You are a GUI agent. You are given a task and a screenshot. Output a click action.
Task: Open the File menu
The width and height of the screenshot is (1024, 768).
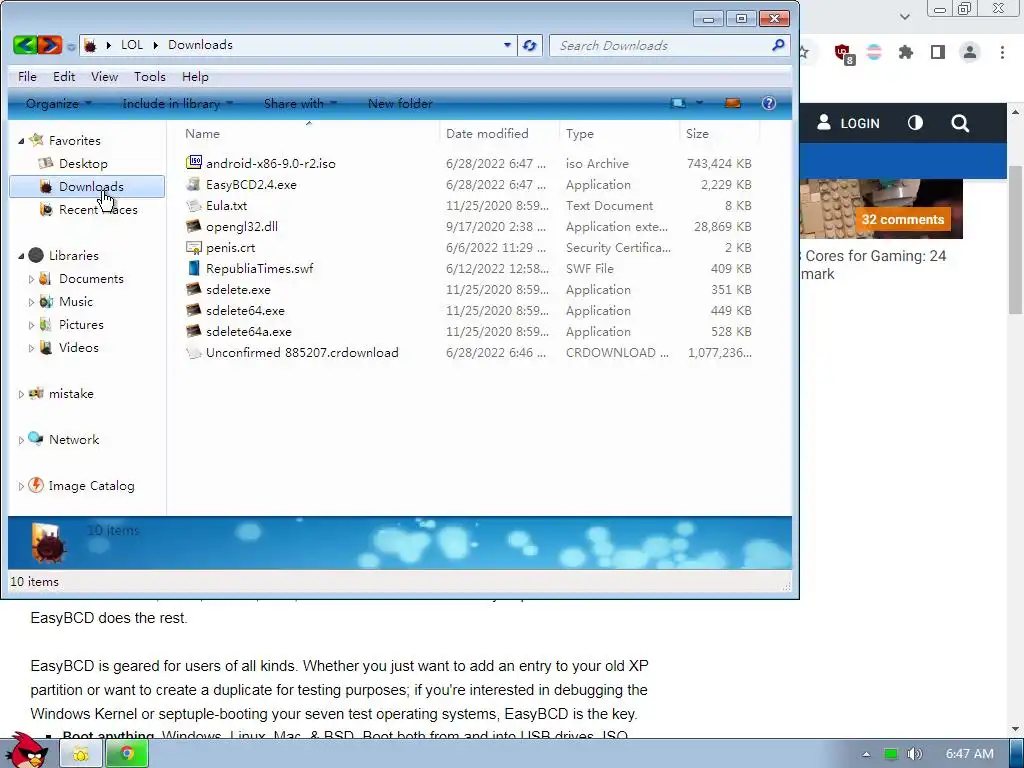point(27,76)
